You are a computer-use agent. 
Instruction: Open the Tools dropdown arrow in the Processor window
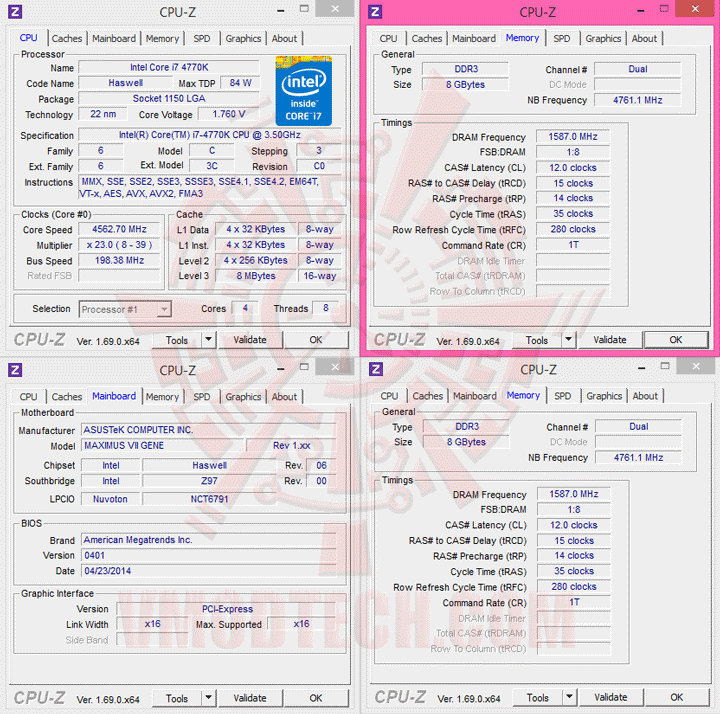208,340
